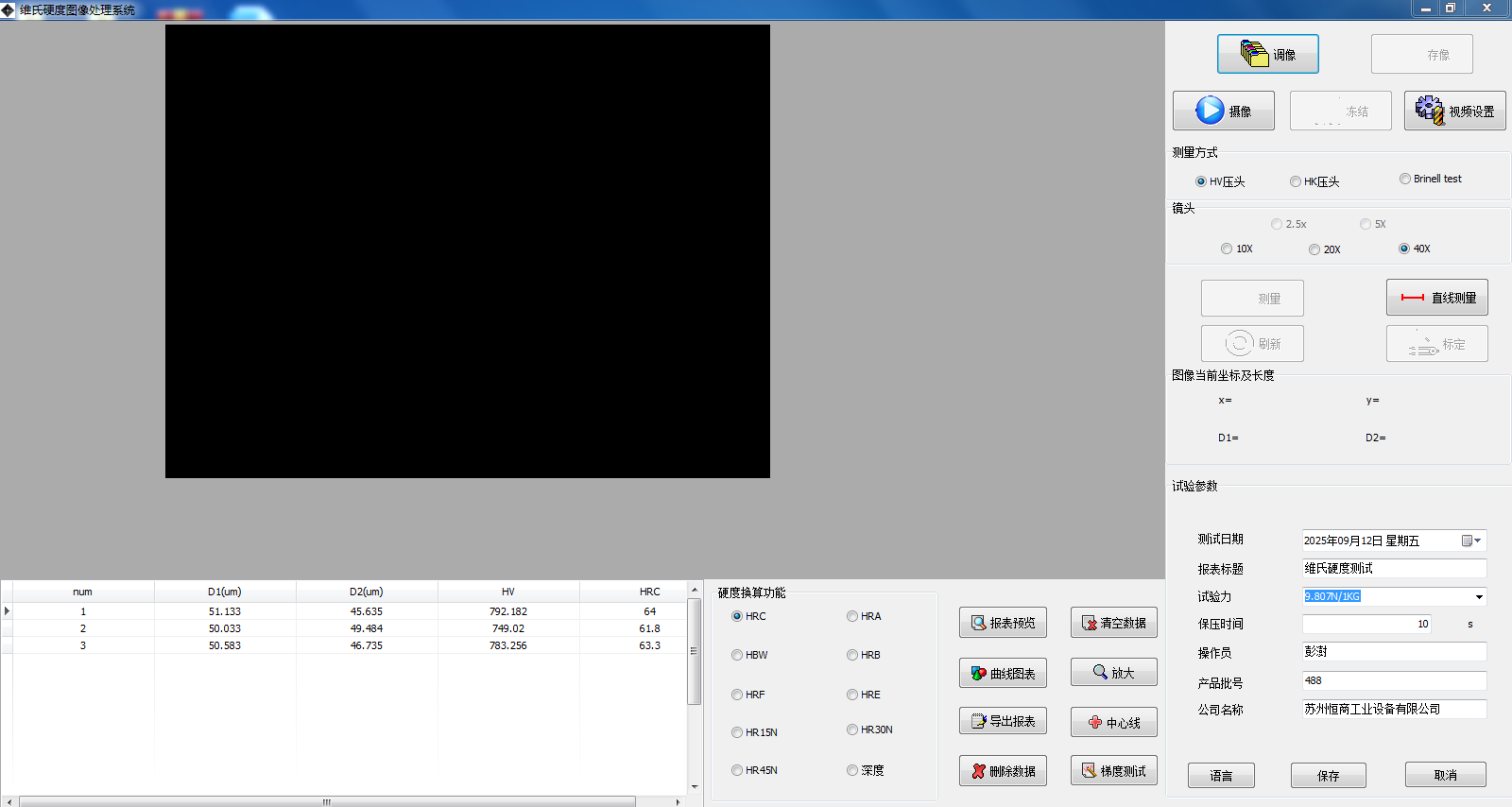Click 删除数据 delete data button

(1003, 771)
